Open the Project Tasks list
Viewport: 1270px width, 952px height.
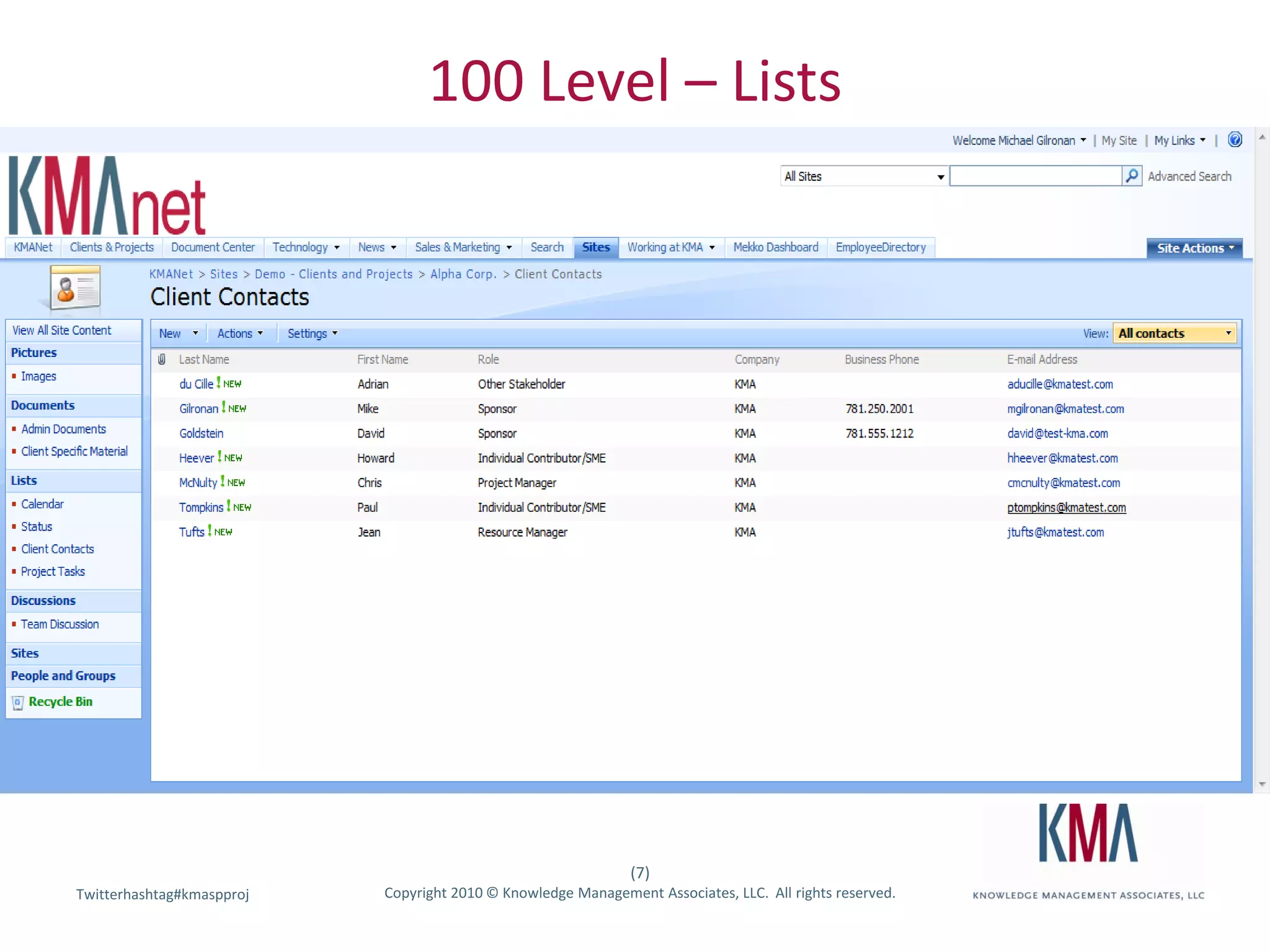(53, 571)
